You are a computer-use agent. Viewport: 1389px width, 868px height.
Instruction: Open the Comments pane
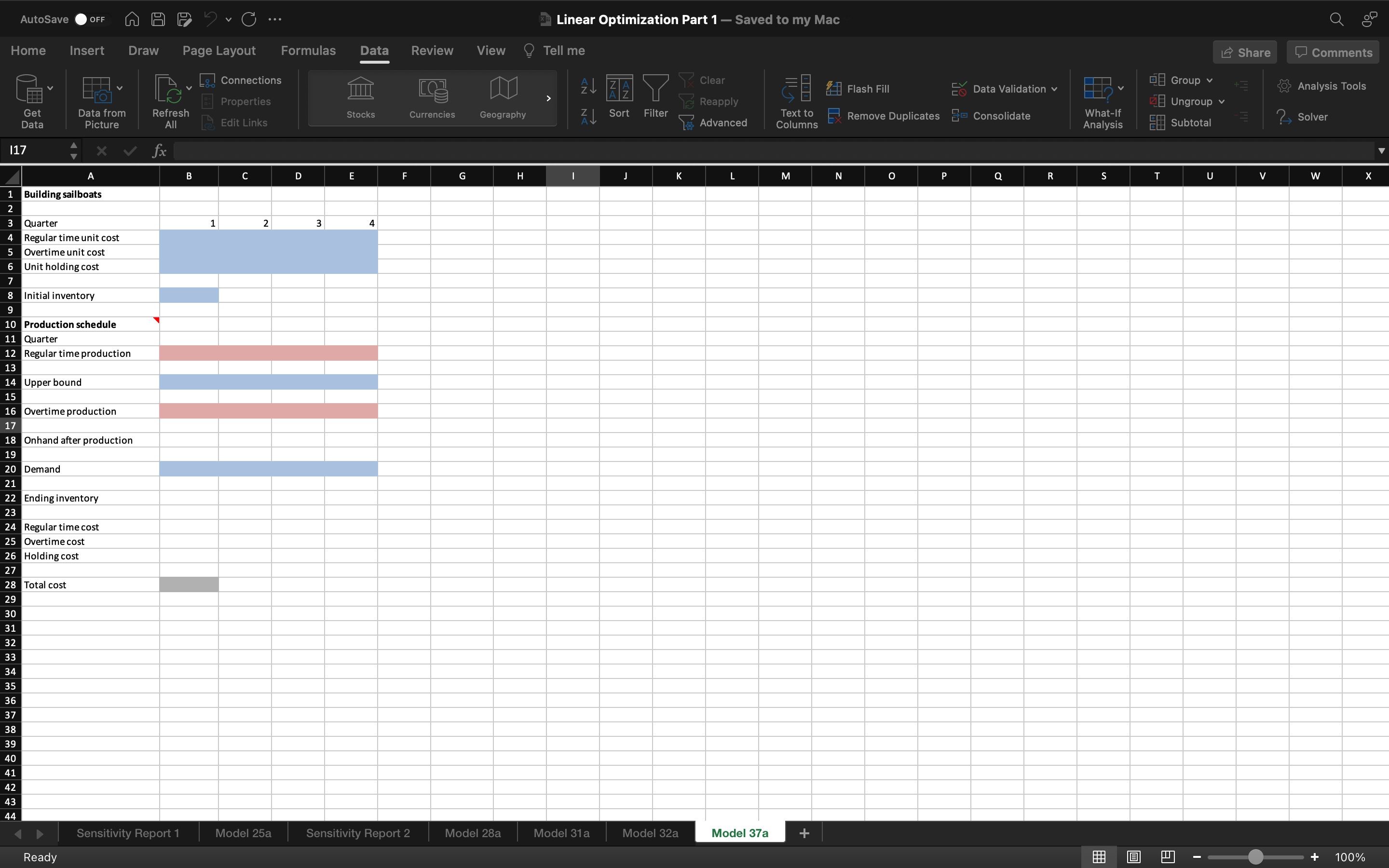coord(1333,52)
